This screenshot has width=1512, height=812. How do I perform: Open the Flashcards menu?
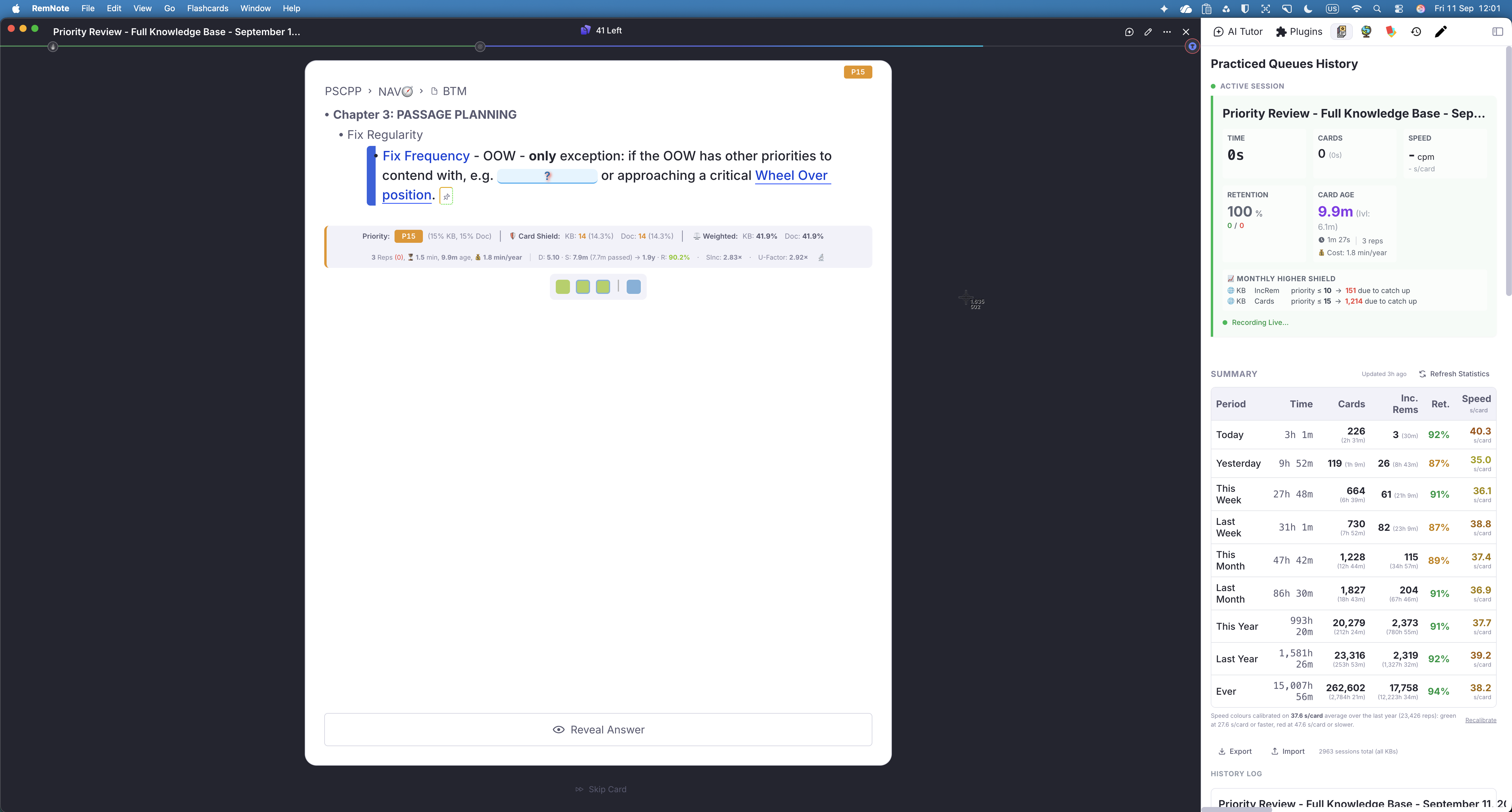(207, 8)
